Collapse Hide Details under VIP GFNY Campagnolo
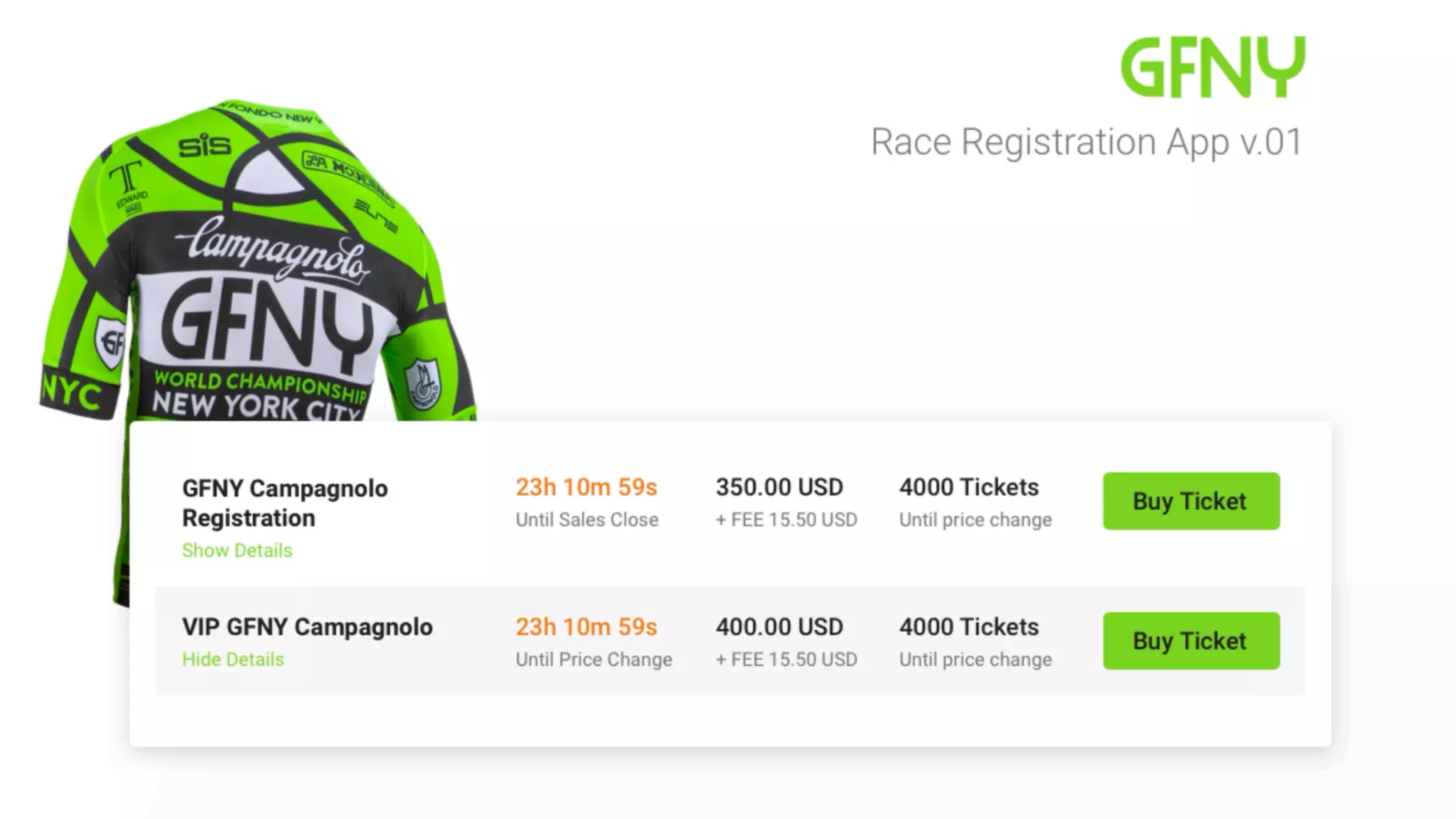 (x=232, y=659)
